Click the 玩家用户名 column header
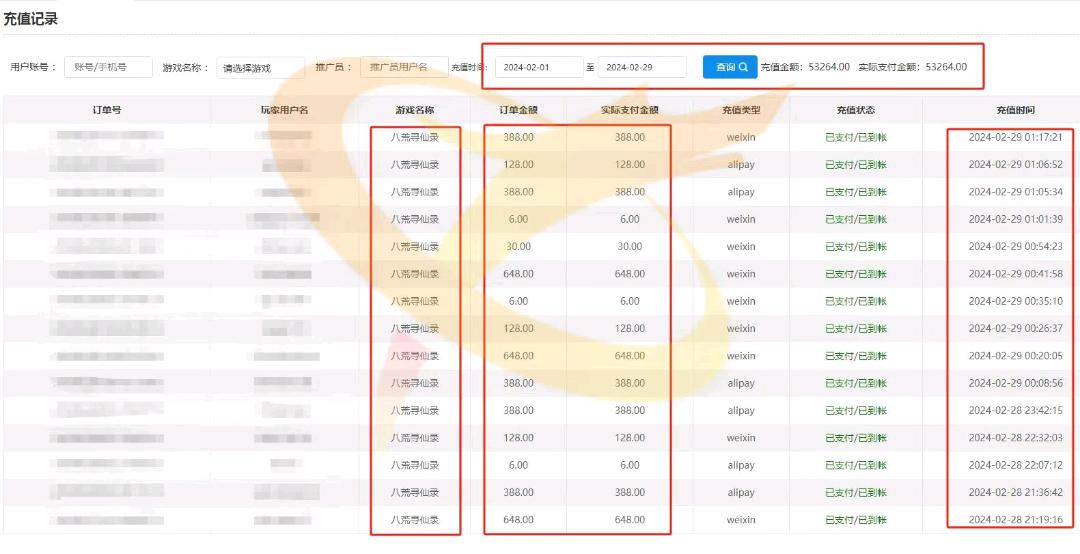The height and width of the screenshot is (554, 1080). [285, 110]
